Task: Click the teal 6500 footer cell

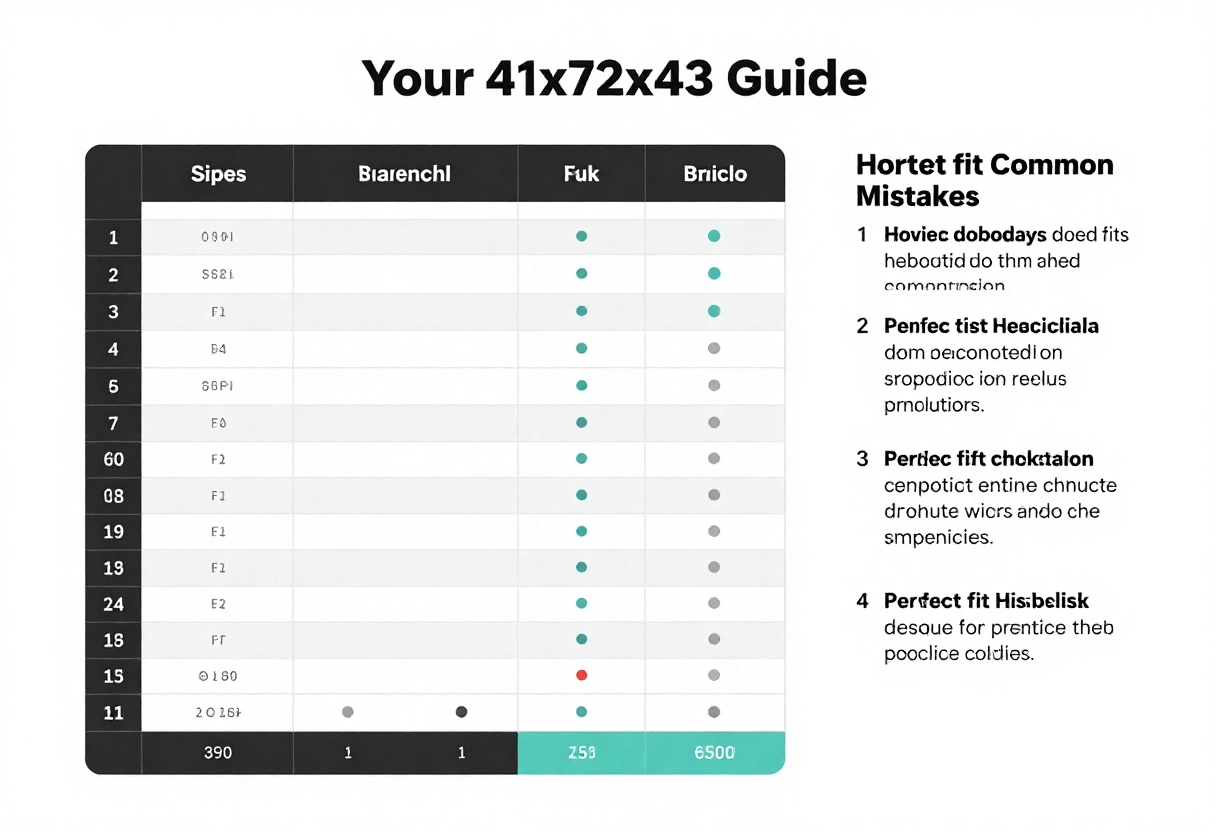Action: pyautogui.click(x=715, y=753)
